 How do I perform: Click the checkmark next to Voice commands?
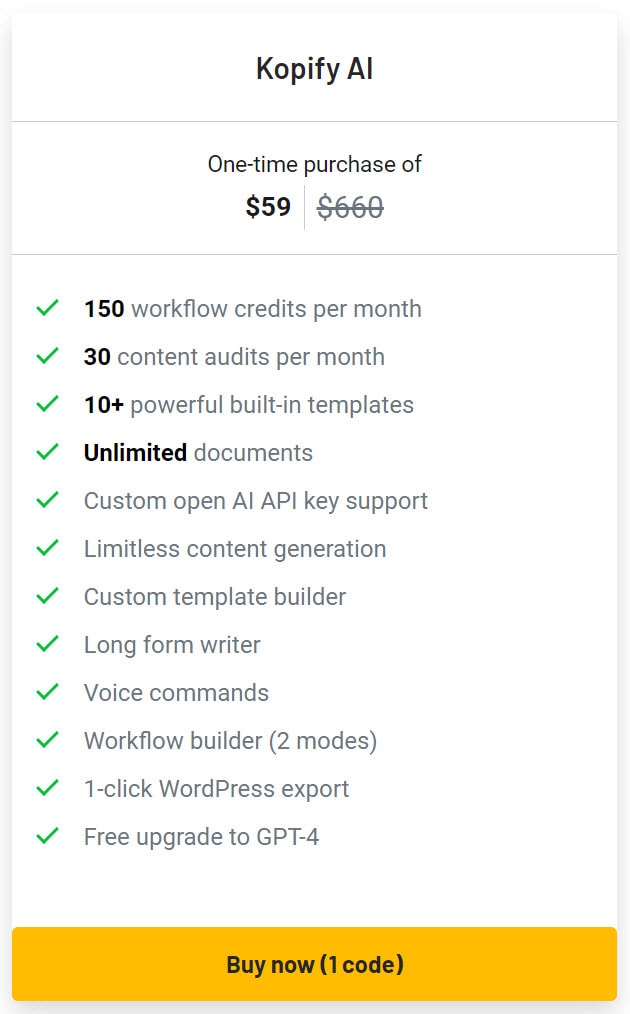(46, 693)
